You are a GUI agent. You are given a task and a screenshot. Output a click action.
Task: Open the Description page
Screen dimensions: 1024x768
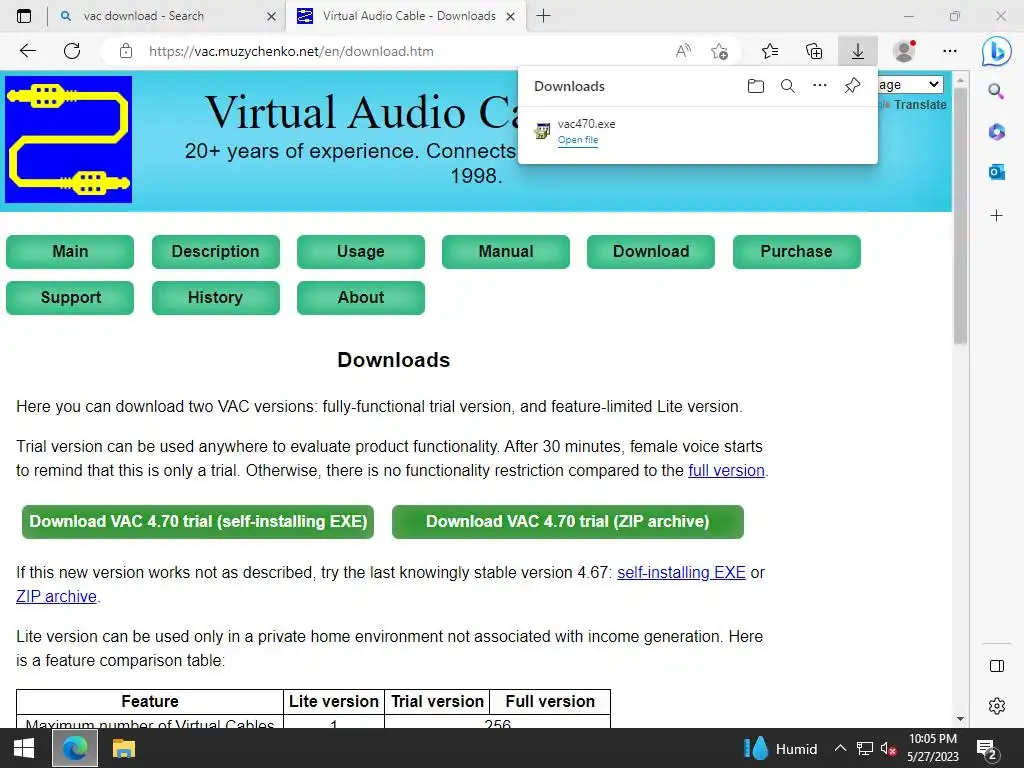pos(216,251)
